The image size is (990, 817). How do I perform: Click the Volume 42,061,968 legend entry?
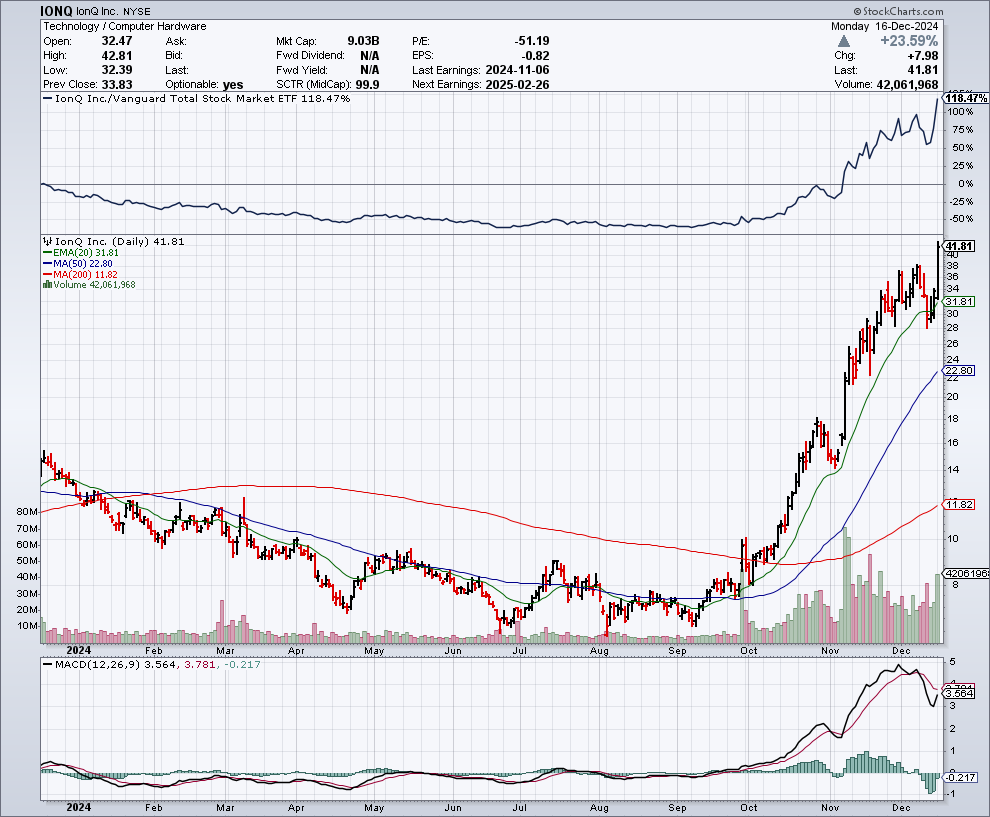coord(94,285)
